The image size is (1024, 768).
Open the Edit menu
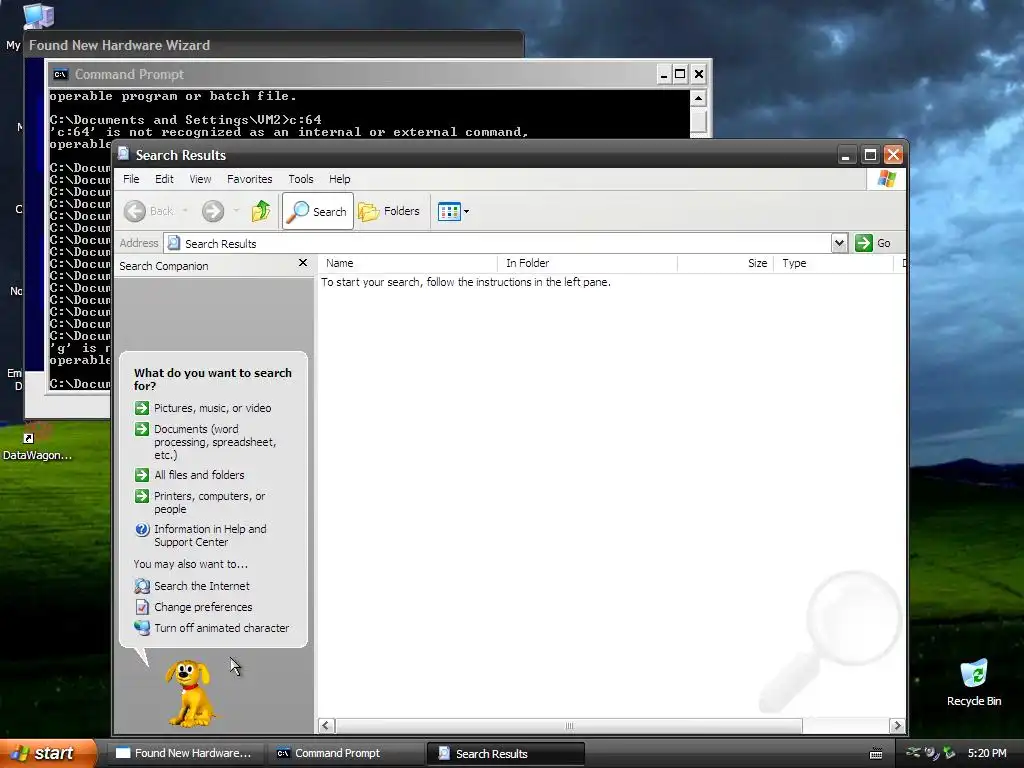[164, 179]
